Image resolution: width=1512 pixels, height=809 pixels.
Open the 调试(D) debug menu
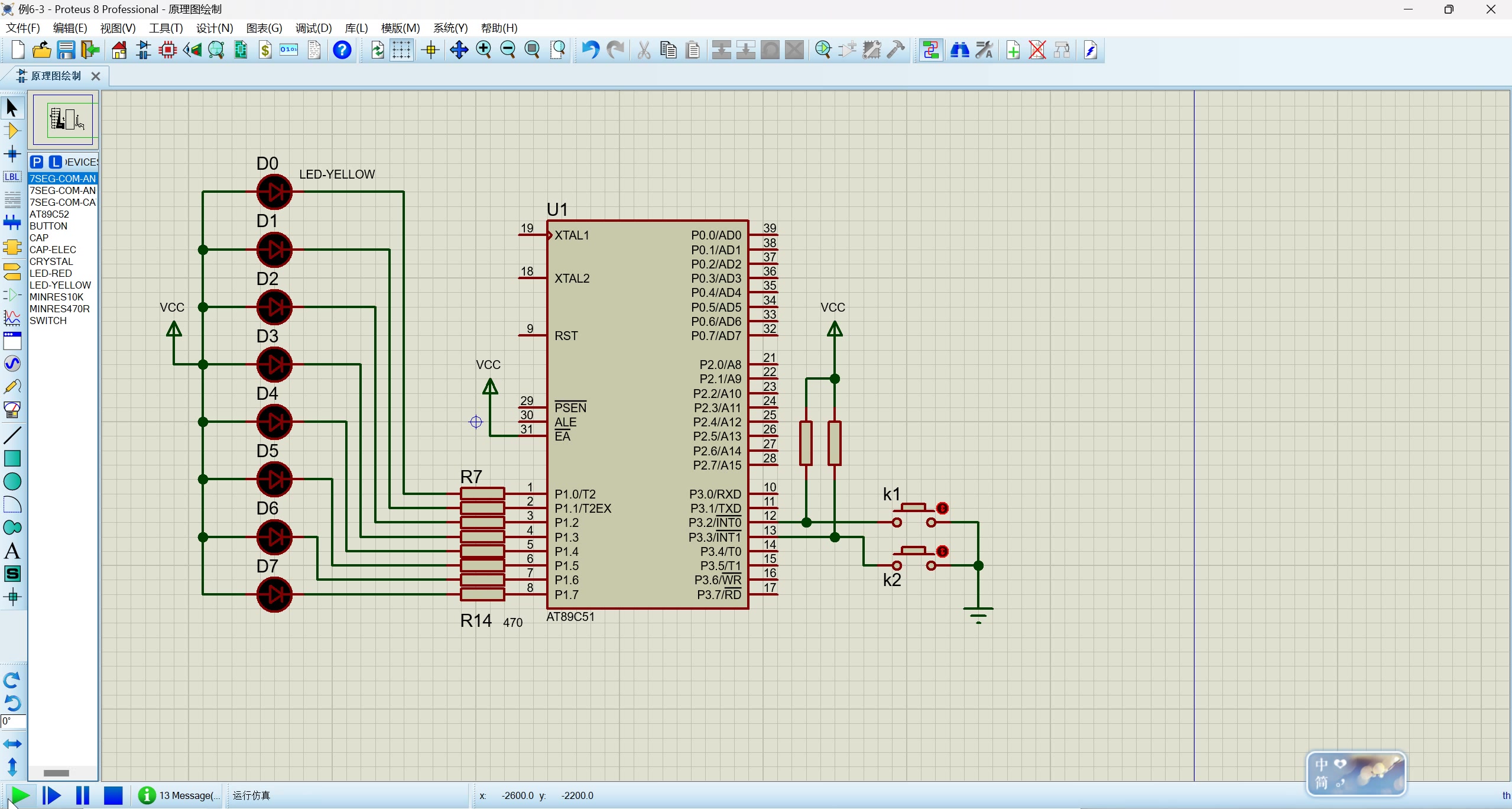pyautogui.click(x=313, y=28)
